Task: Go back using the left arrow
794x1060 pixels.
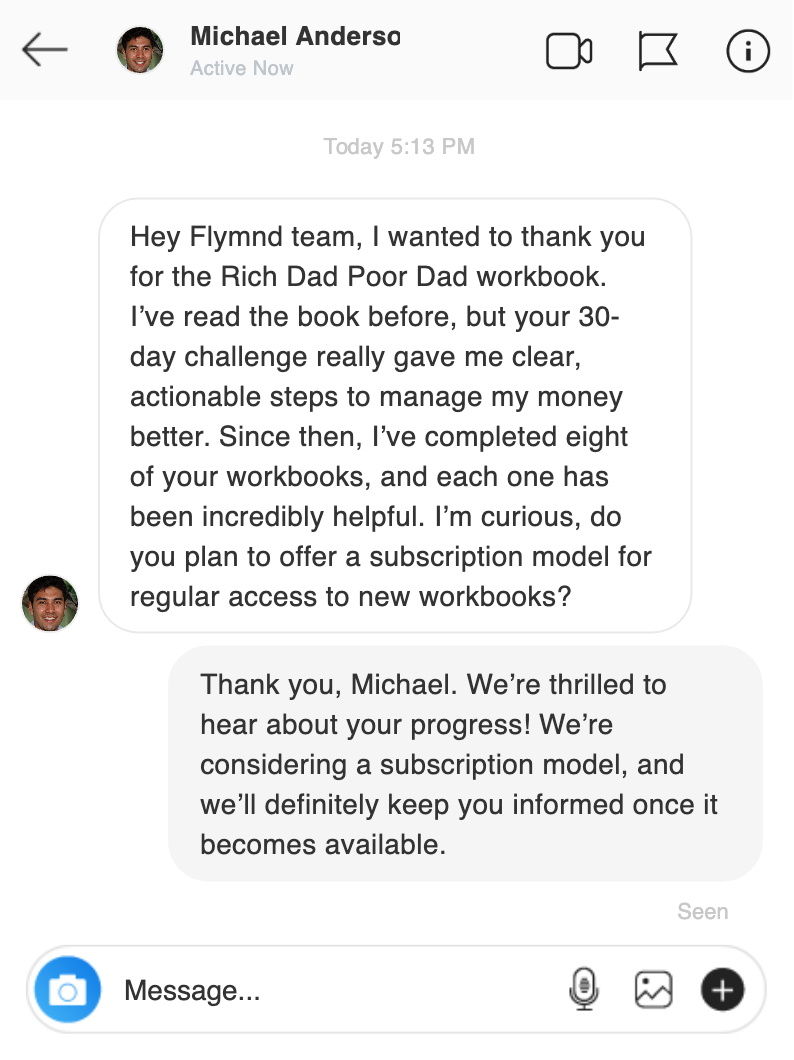Action: click(45, 50)
